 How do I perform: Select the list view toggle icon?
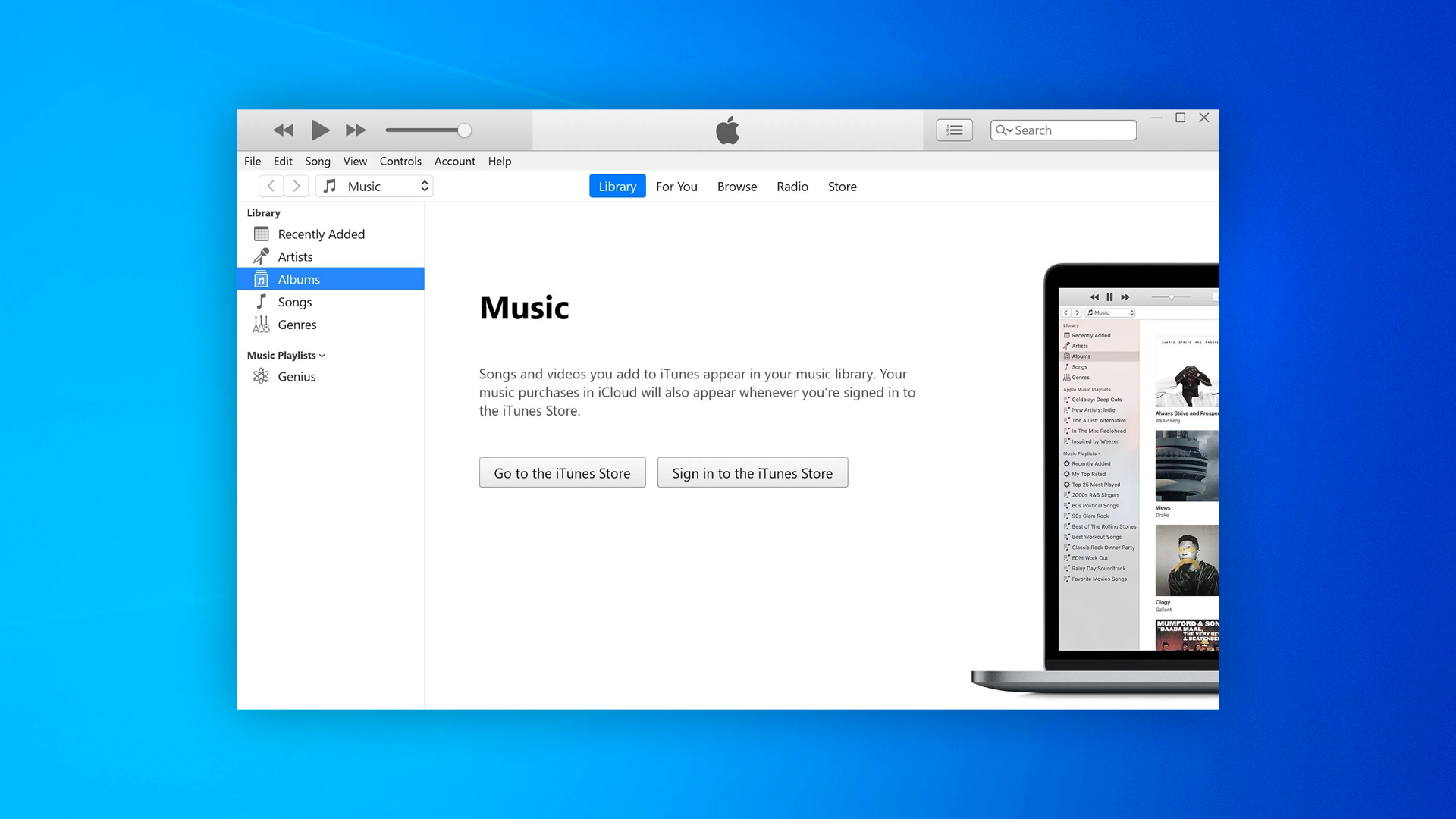[956, 130]
